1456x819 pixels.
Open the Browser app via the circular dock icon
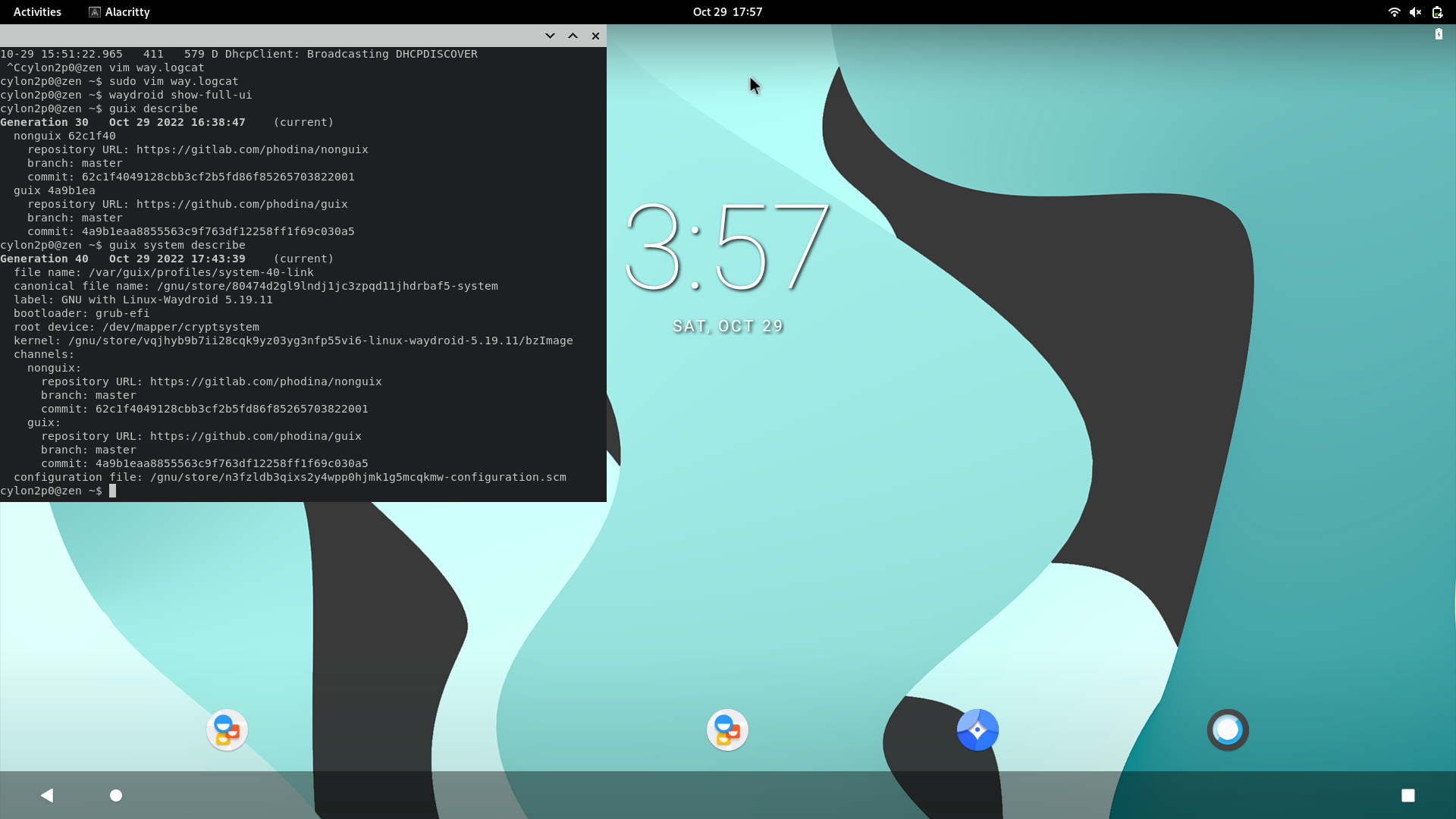(x=1228, y=730)
